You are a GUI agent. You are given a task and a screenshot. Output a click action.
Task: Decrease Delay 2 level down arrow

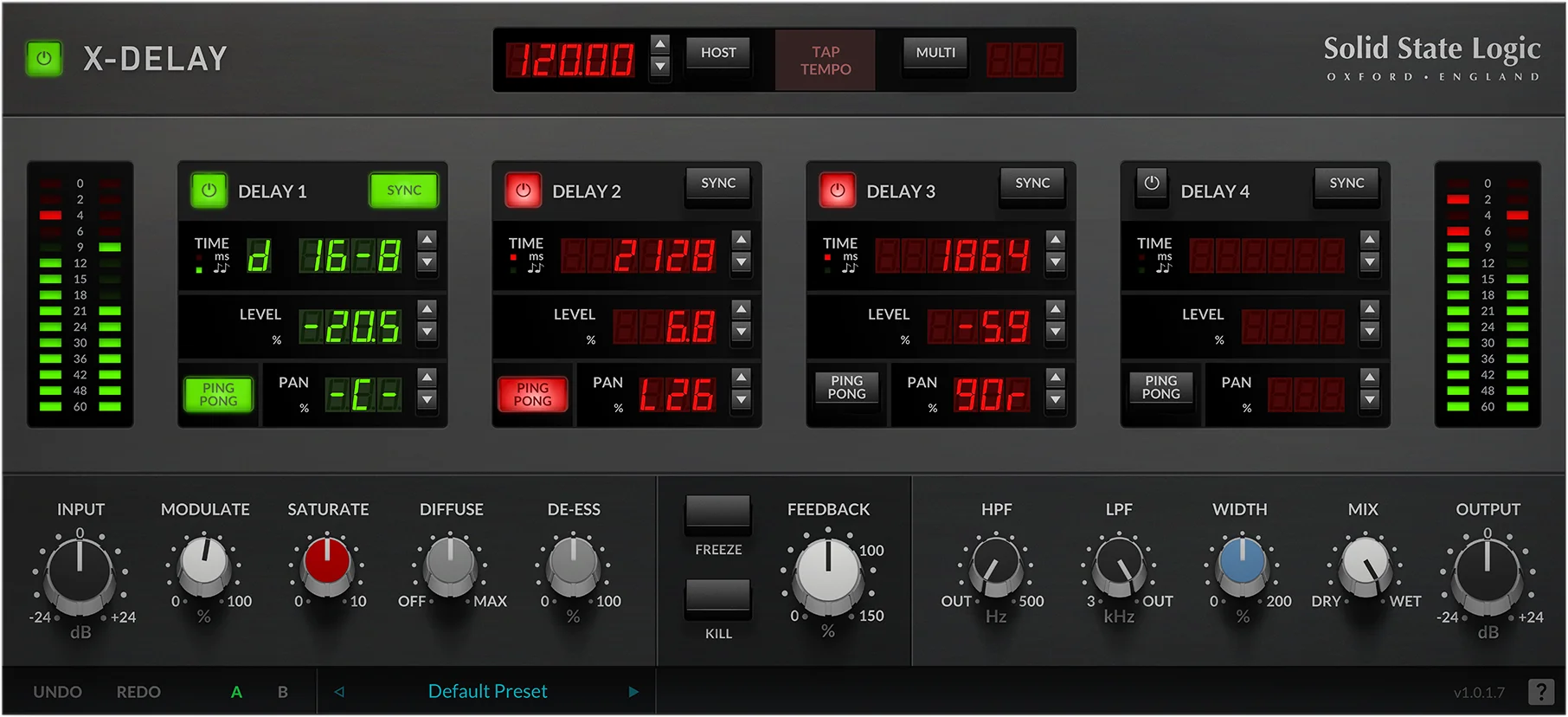(x=741, y=331)
